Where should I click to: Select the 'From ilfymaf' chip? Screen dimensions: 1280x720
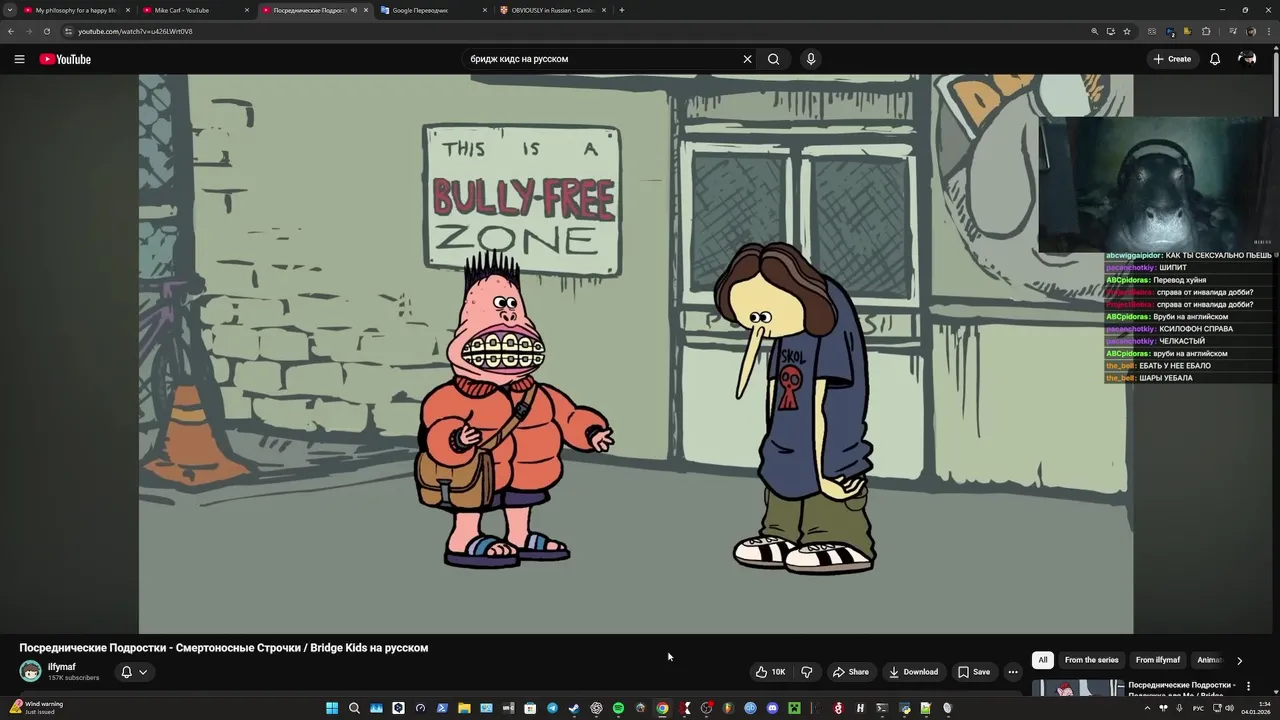[x=1158, y=660]
